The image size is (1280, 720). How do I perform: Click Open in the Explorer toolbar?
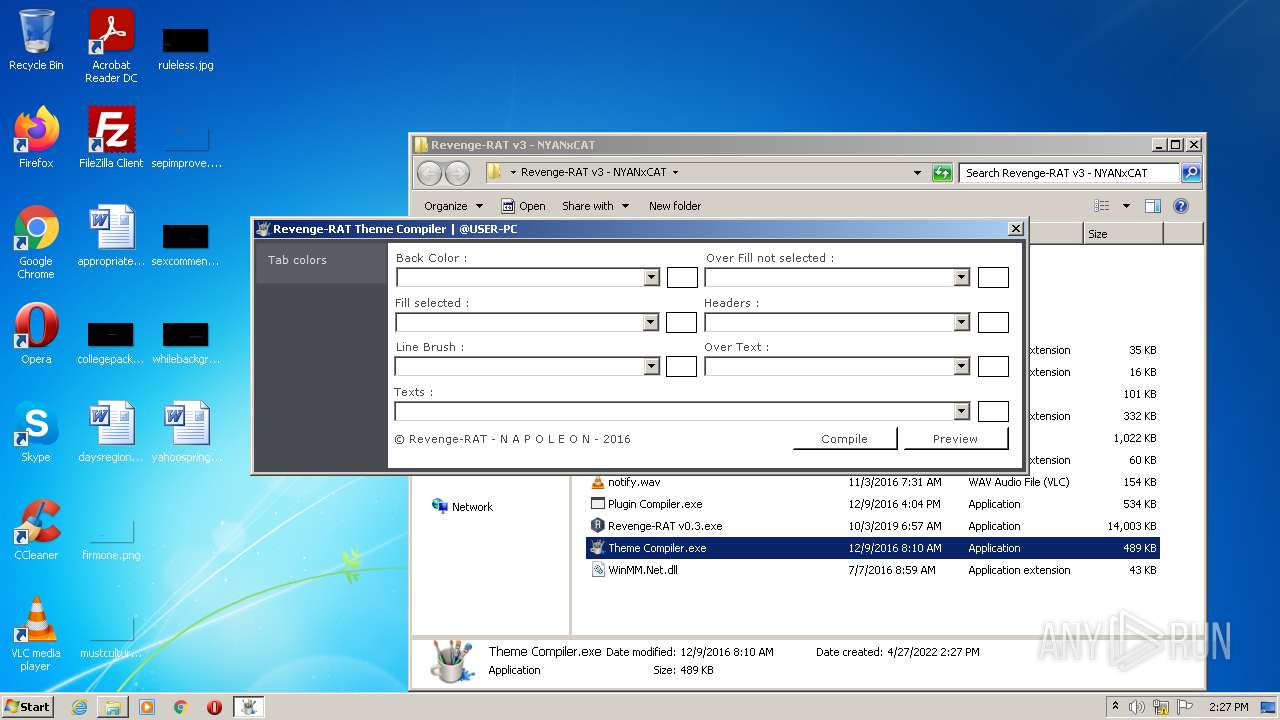523,206
